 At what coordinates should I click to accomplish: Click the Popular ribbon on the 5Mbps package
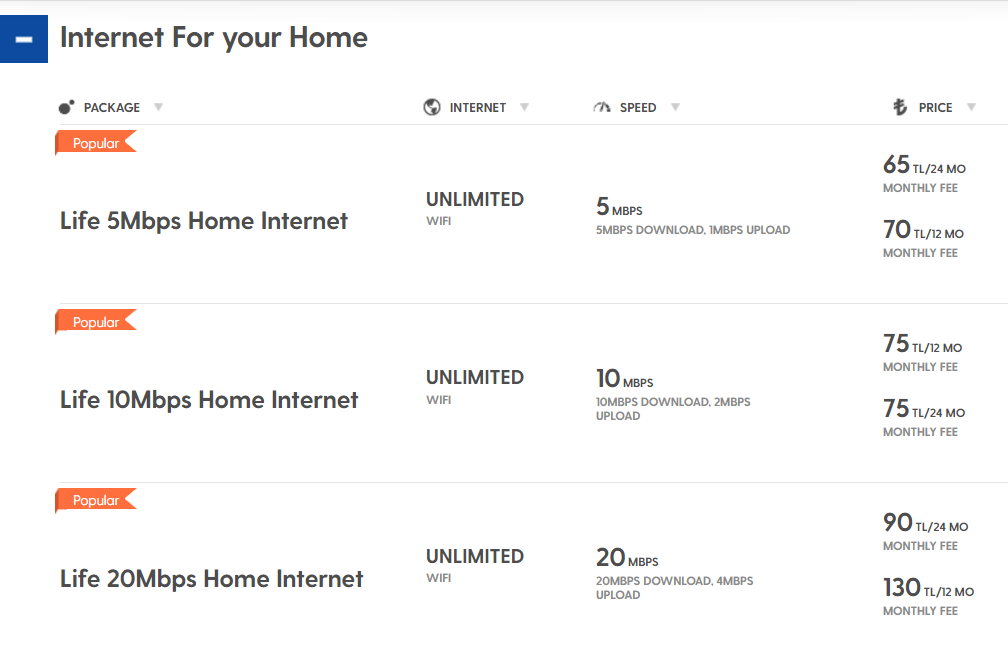pos(96,143)
